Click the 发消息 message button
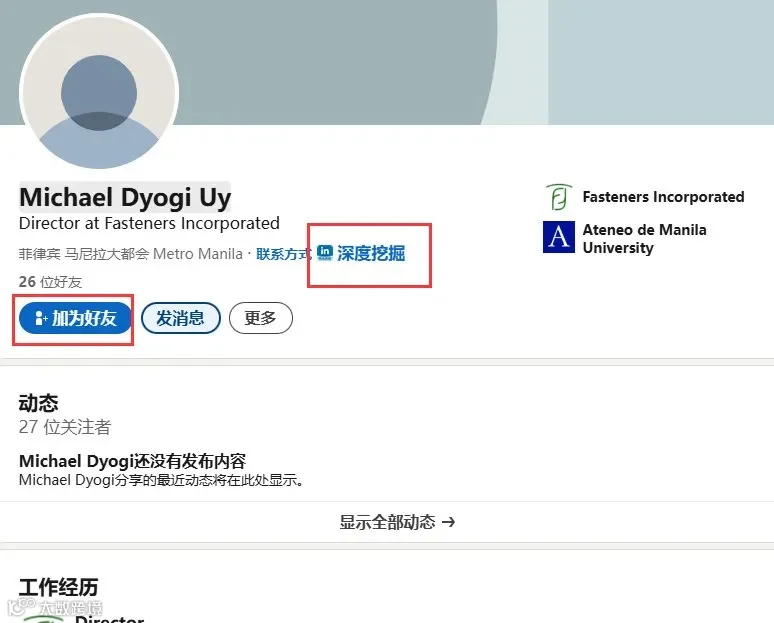This screenshot has height=623, width=774. 181,318
